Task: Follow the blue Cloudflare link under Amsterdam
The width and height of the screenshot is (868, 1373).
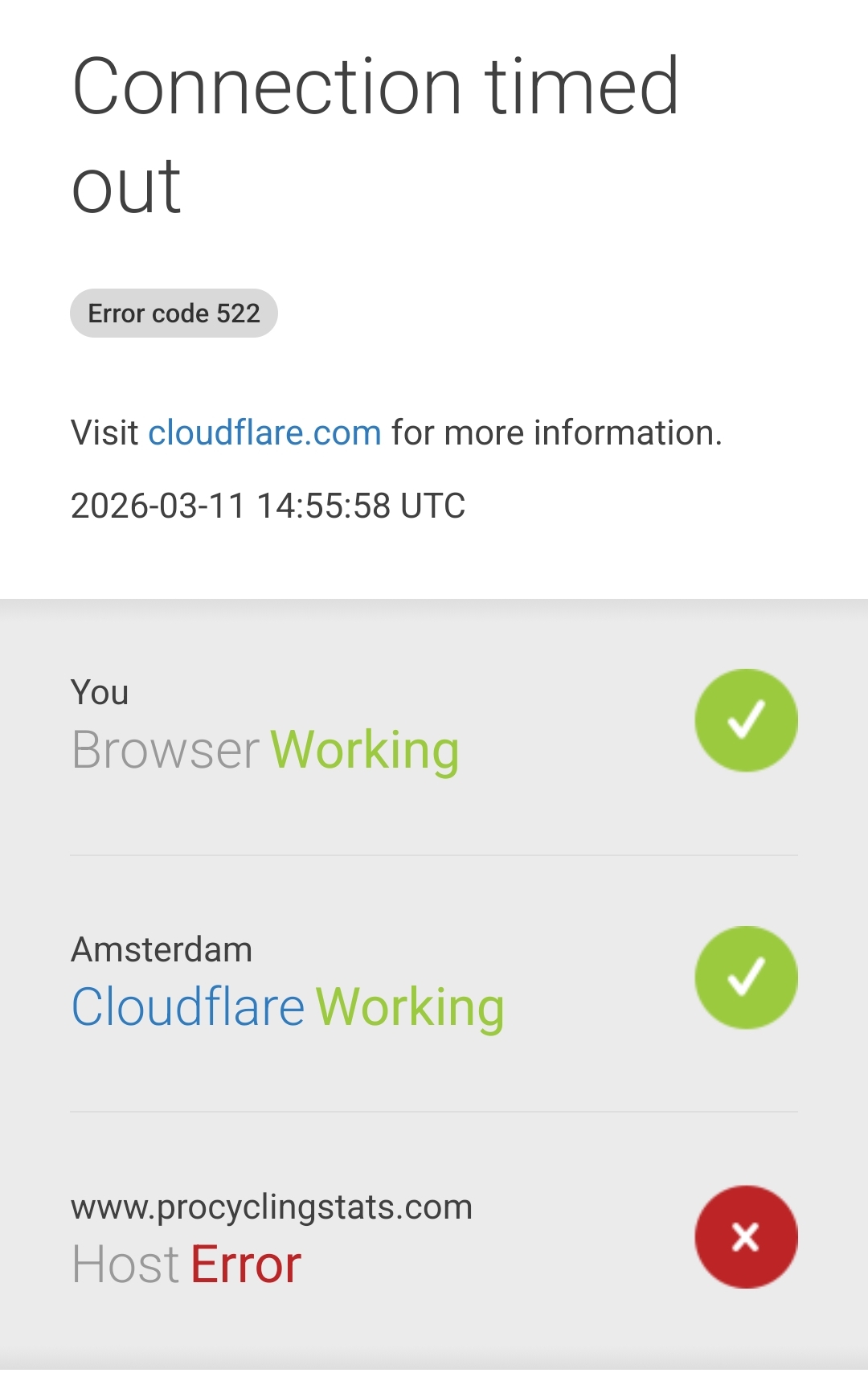Action: 188,1006
